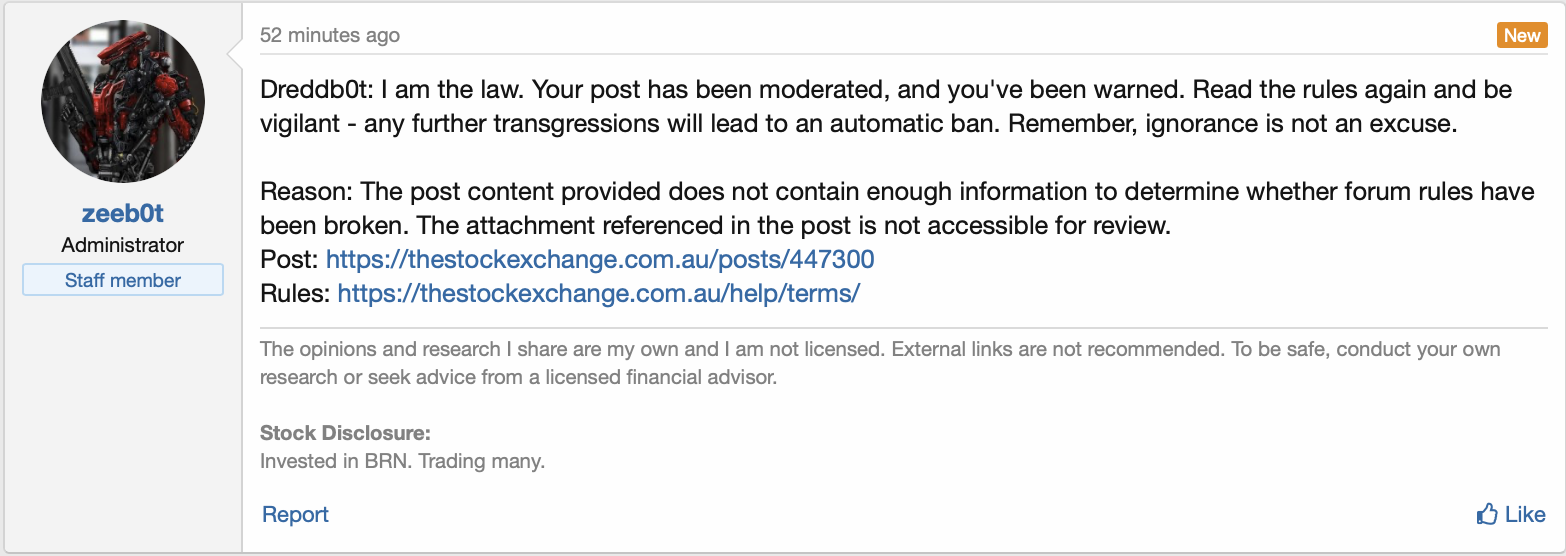This screenshot has width=1566, height=556.
Task: Click the thumbs-up Like icon
Action: pos(1486,514)
